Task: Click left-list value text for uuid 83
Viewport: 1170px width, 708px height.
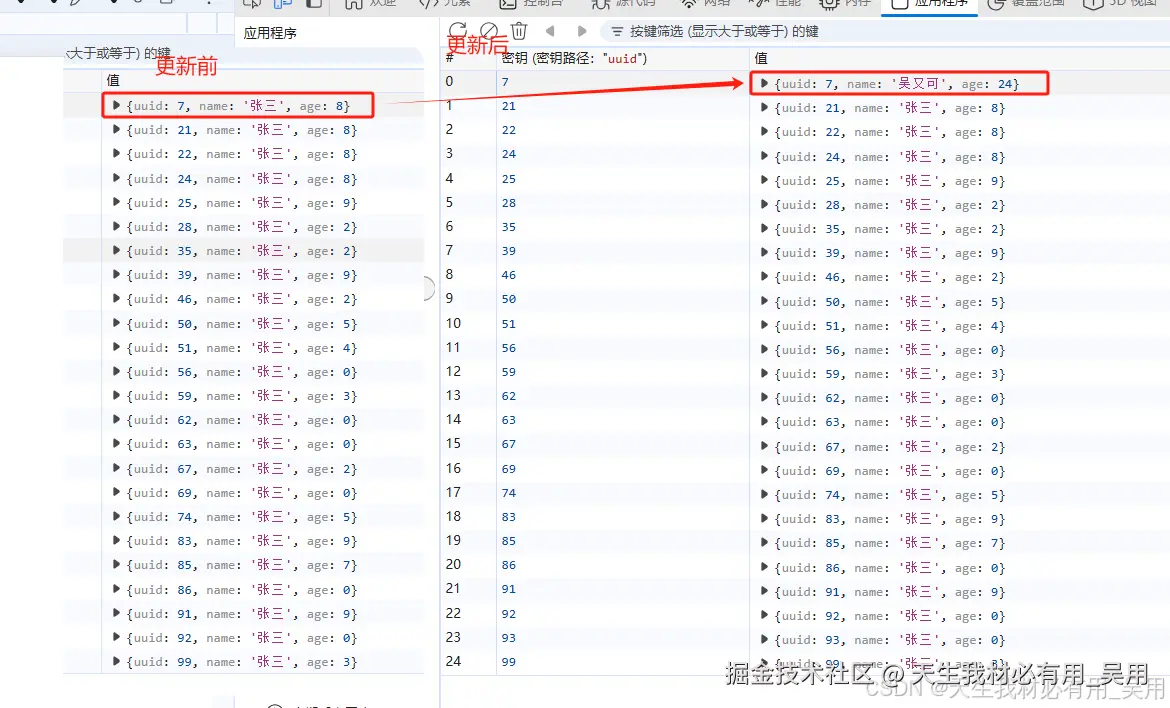Action: pos(243,541)
